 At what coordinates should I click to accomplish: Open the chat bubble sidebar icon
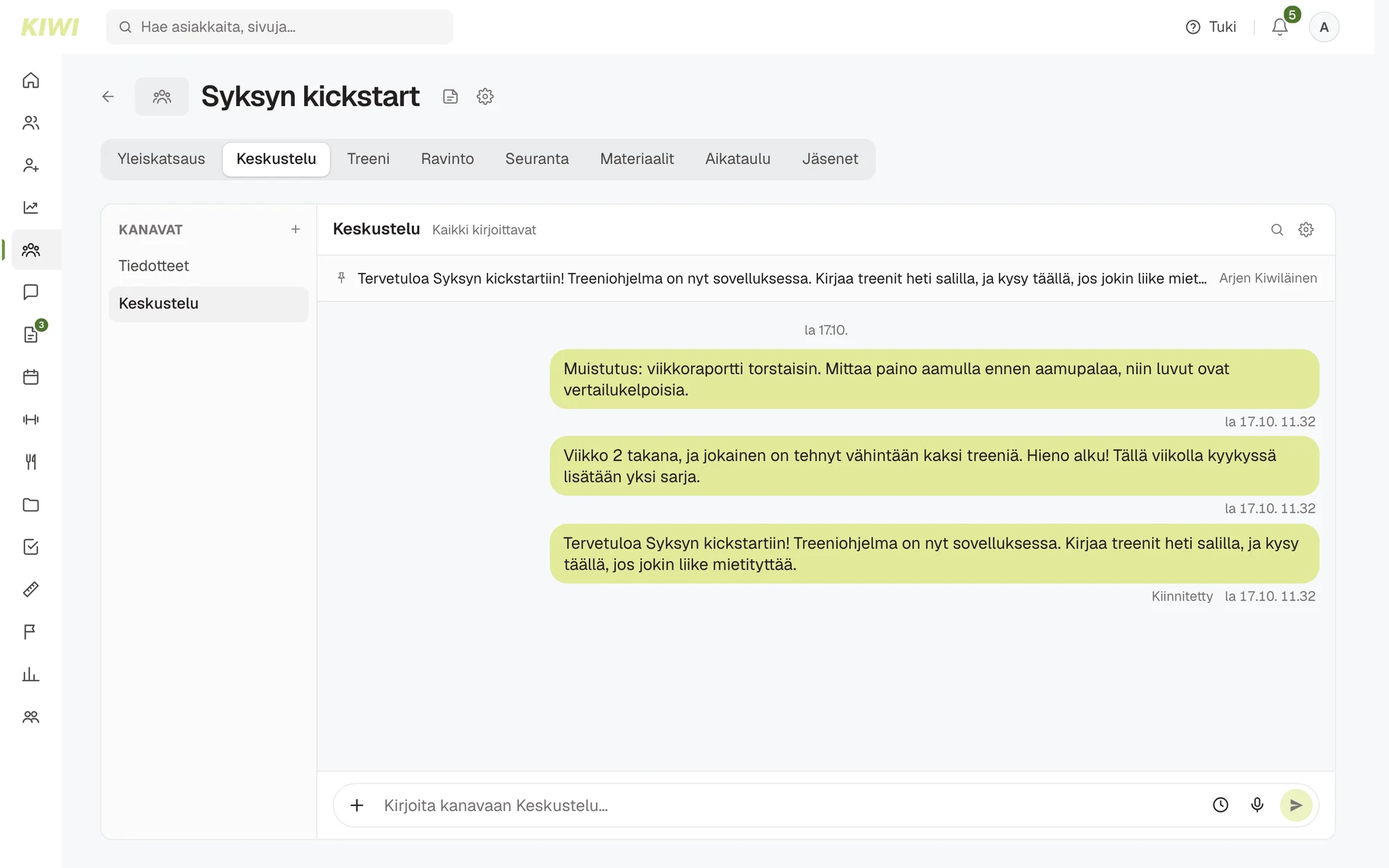(31, 292)
